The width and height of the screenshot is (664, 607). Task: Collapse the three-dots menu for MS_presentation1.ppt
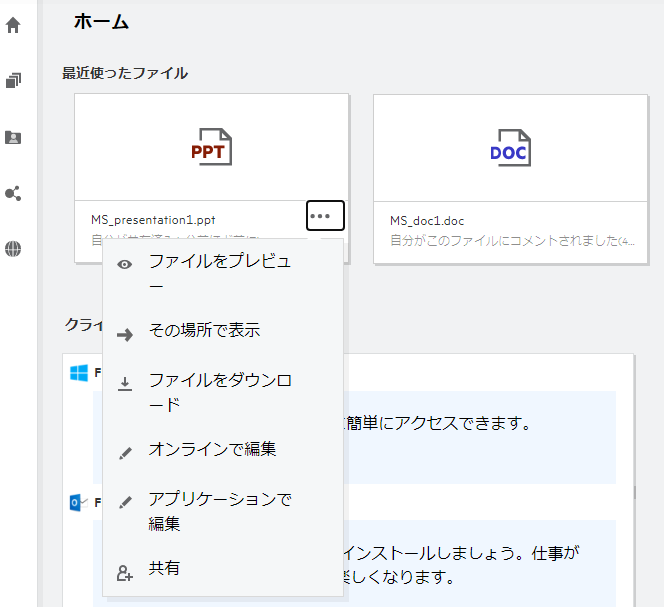click(x=319, y=215)
